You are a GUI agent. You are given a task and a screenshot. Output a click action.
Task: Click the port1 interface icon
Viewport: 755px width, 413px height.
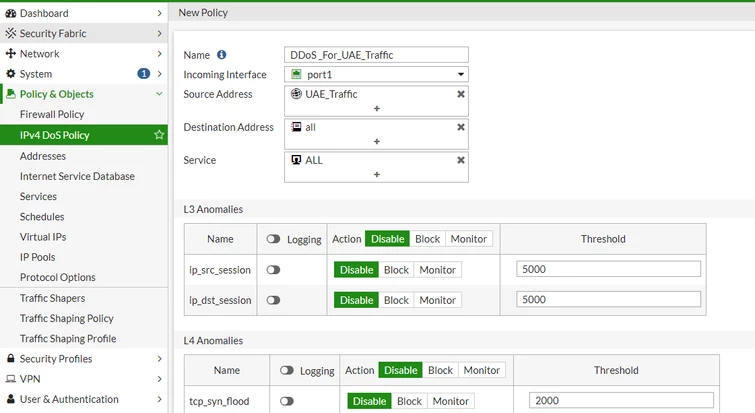(296, 74)
